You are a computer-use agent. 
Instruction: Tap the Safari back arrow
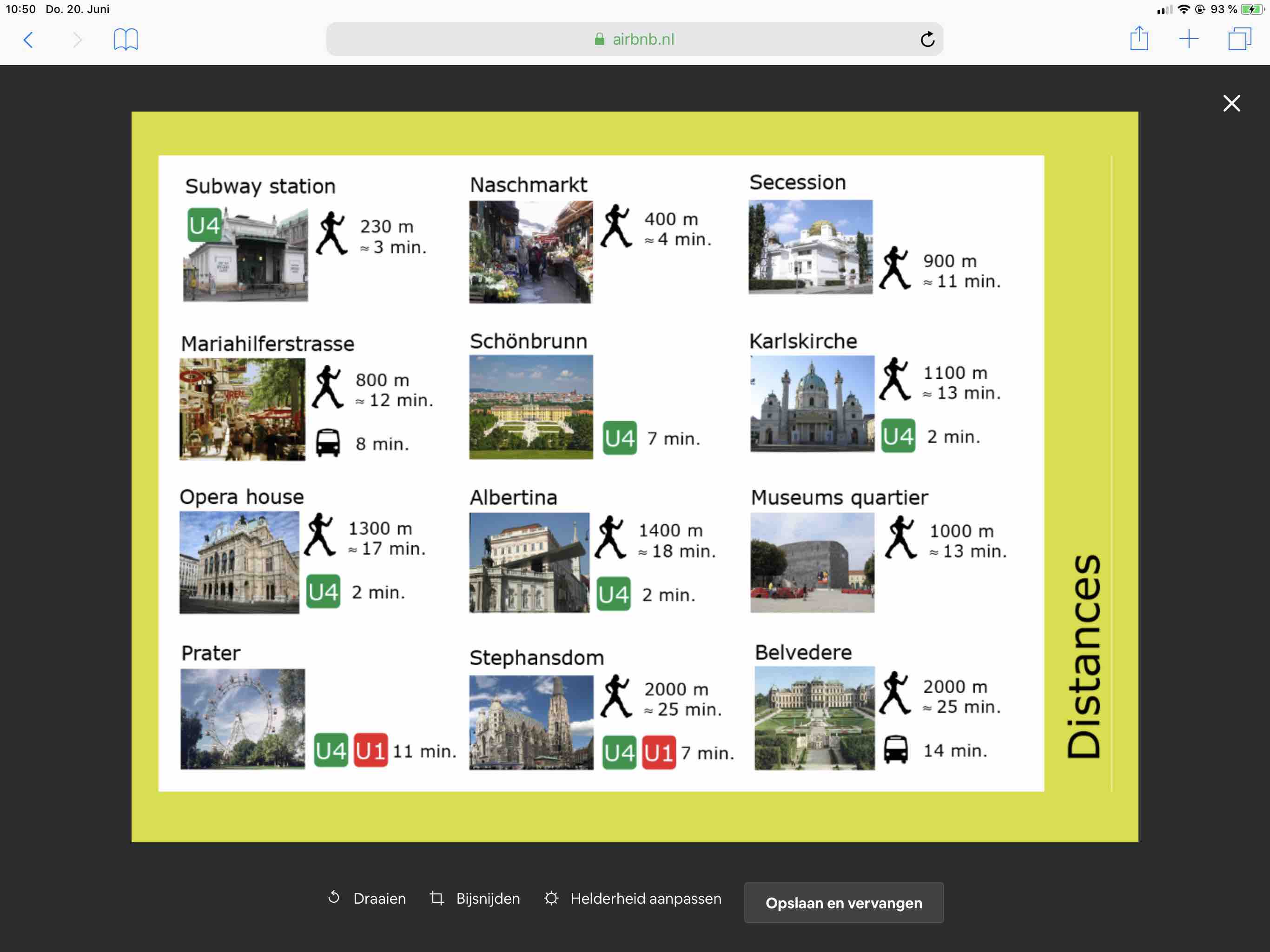click(28, 40)
